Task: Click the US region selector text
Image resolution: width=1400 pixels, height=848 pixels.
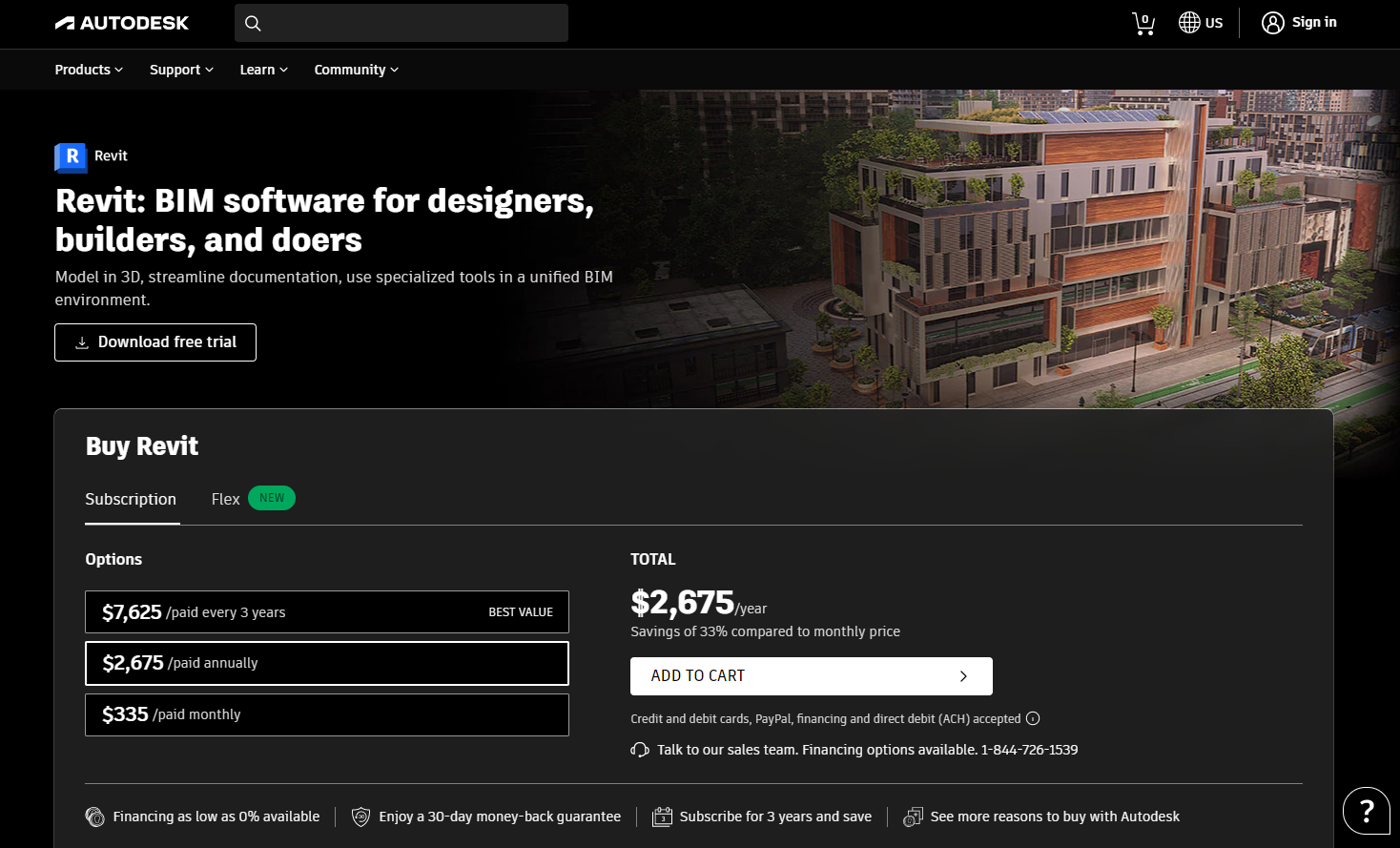Action: pos(1214,23)
